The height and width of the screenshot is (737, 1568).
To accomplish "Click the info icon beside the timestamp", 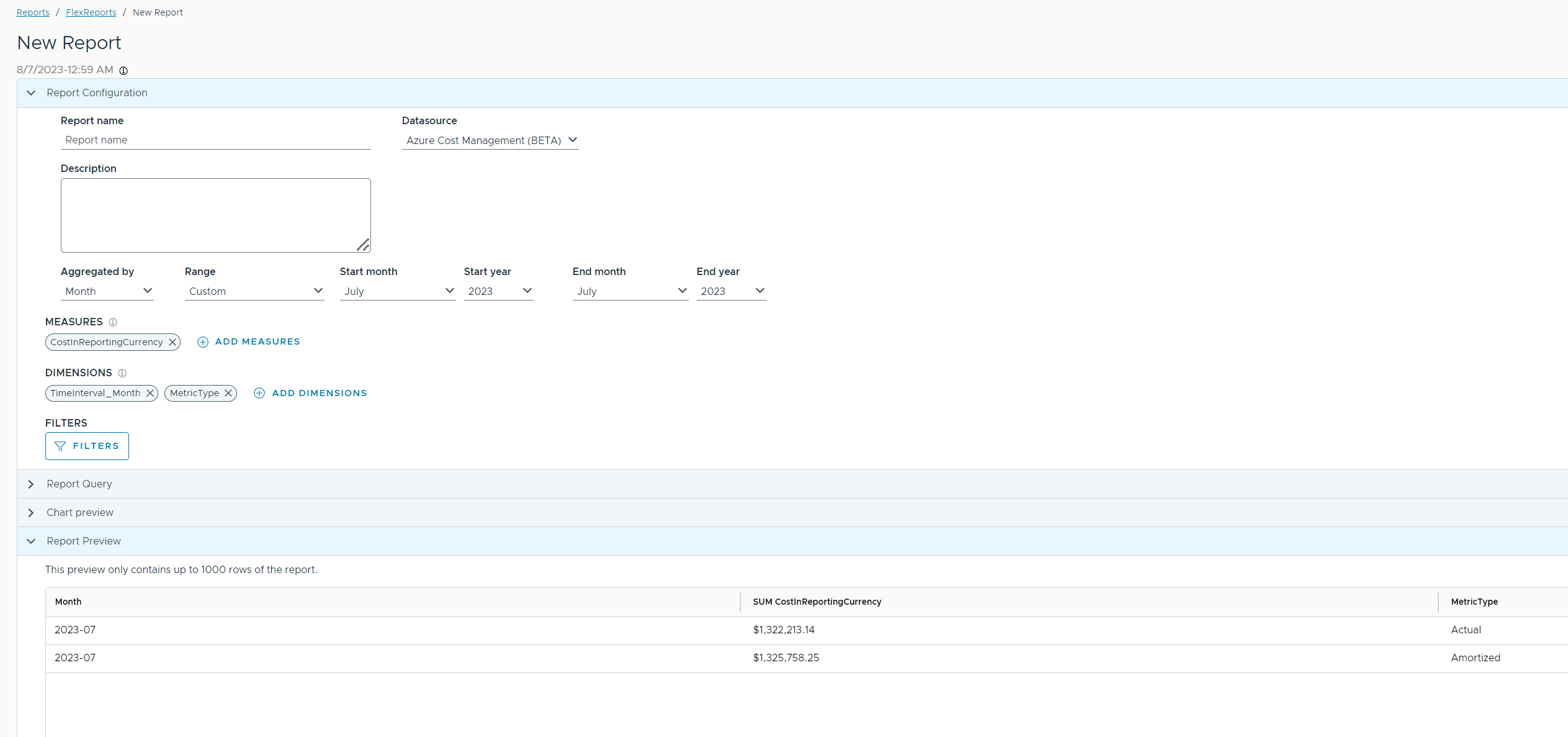I will coord(123,71).
